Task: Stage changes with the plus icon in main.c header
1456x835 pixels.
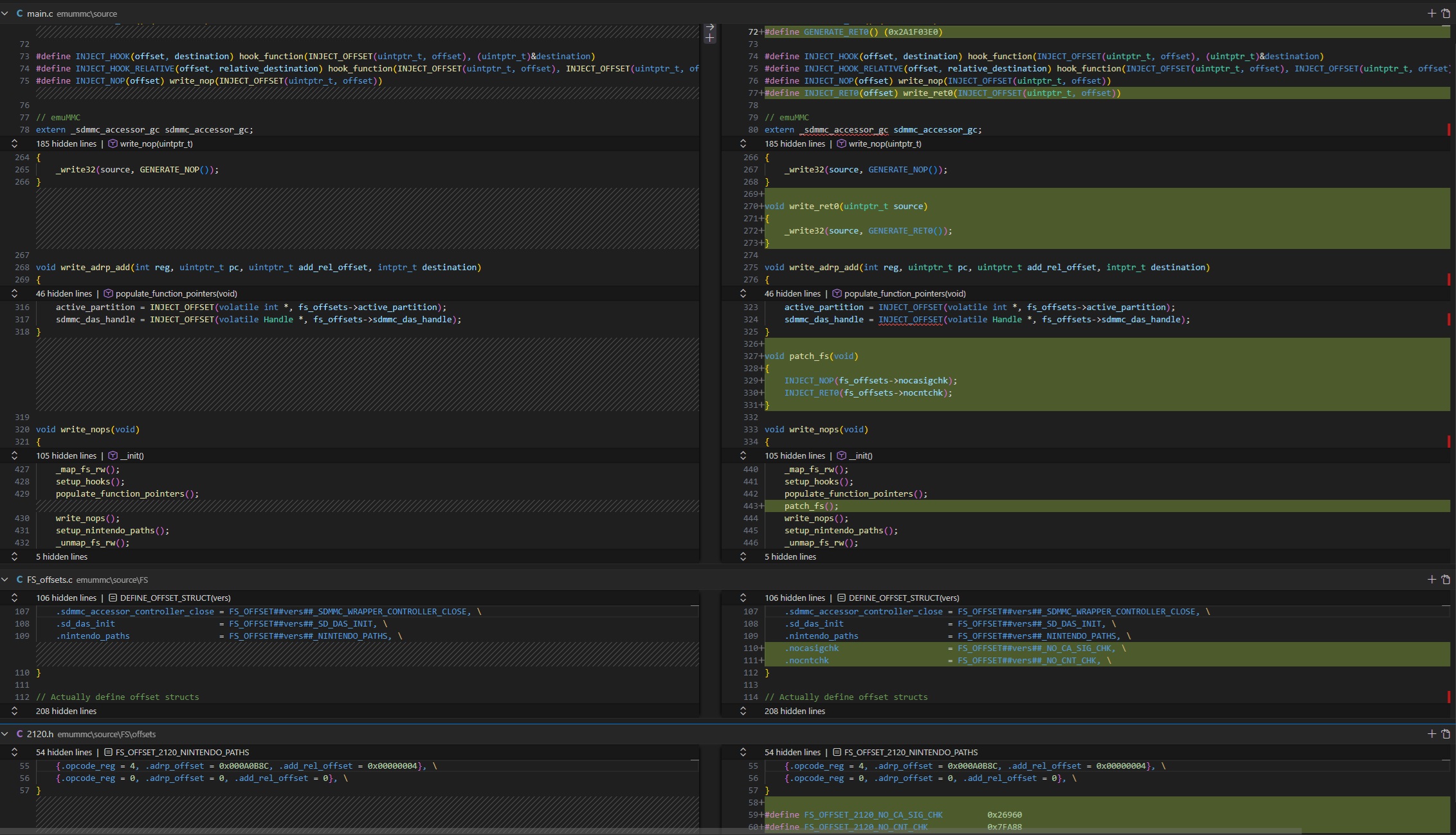Action: [x=1432, y=13]
